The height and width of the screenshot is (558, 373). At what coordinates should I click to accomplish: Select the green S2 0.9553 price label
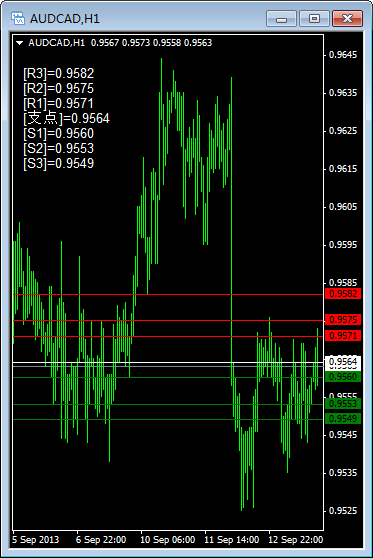(x=343, y=404)
